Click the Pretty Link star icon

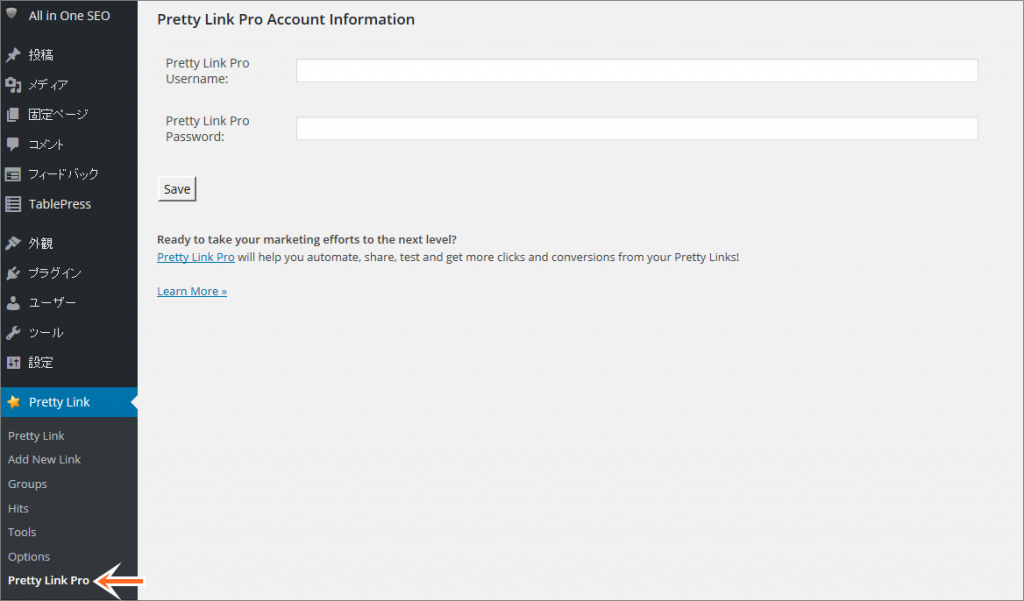tap(16, 401)
